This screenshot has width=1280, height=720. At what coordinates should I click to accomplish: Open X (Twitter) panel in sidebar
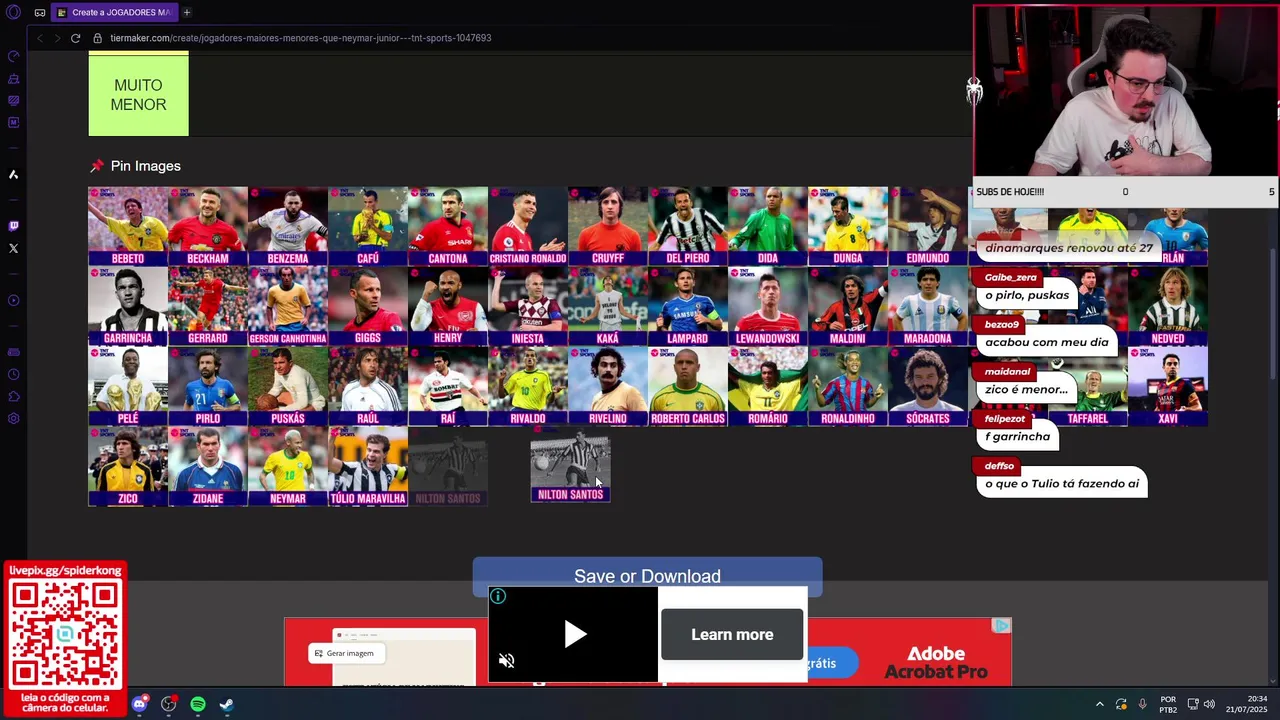click(x=13, y=248)
